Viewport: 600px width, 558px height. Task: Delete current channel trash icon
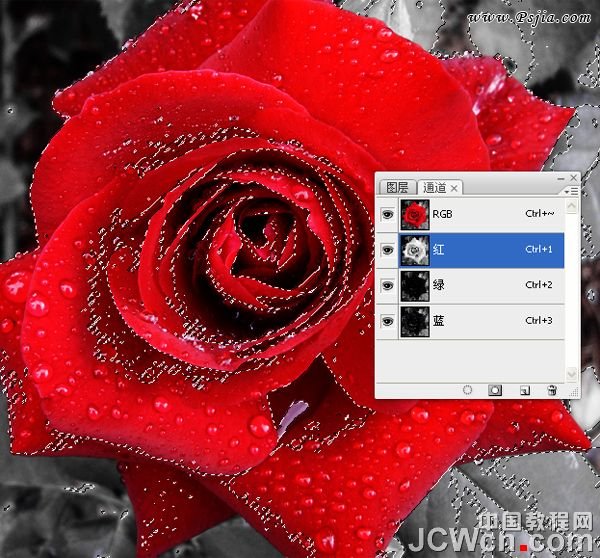tap(552, 390)
